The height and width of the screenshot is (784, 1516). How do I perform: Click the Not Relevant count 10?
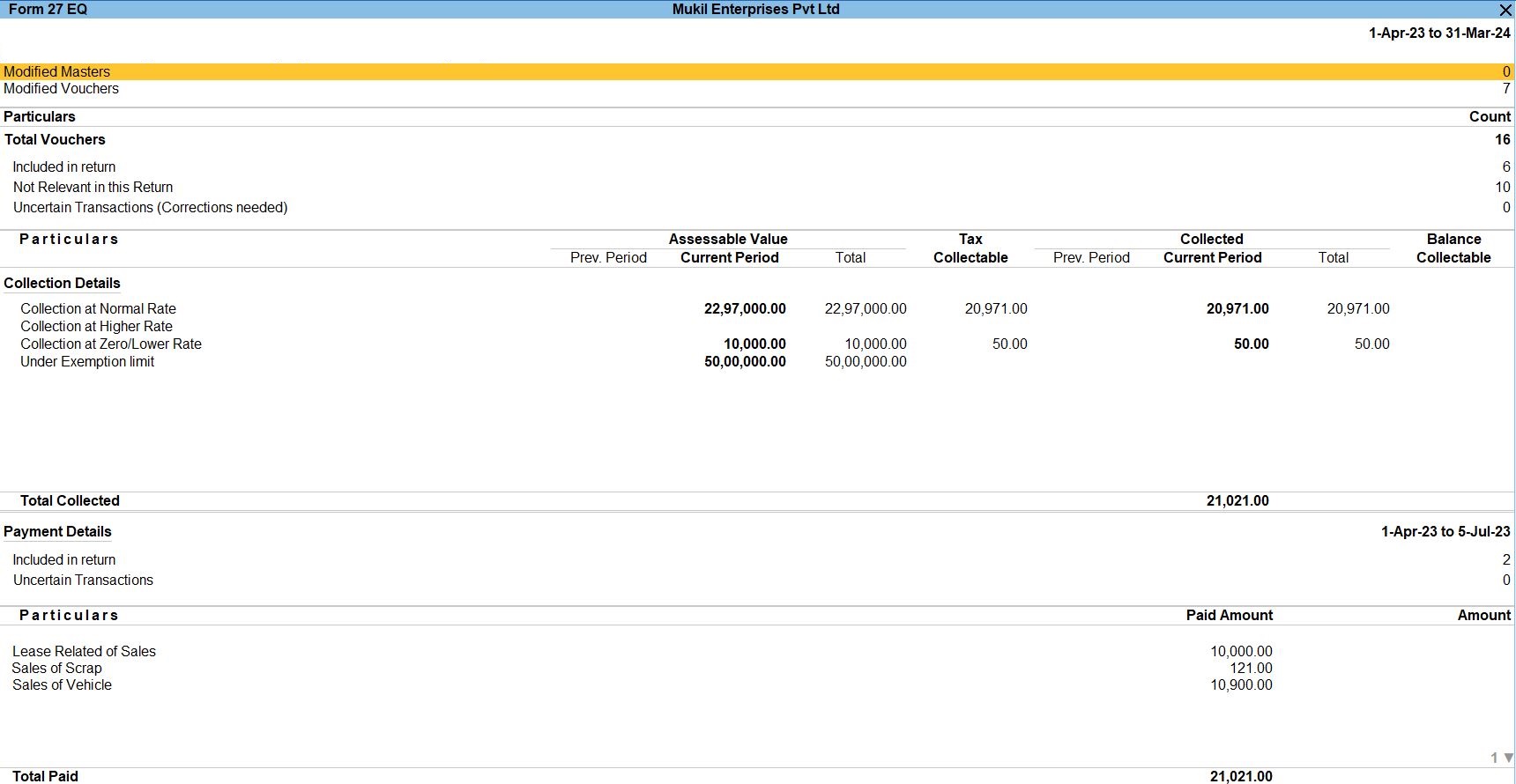coord(1502,187)
